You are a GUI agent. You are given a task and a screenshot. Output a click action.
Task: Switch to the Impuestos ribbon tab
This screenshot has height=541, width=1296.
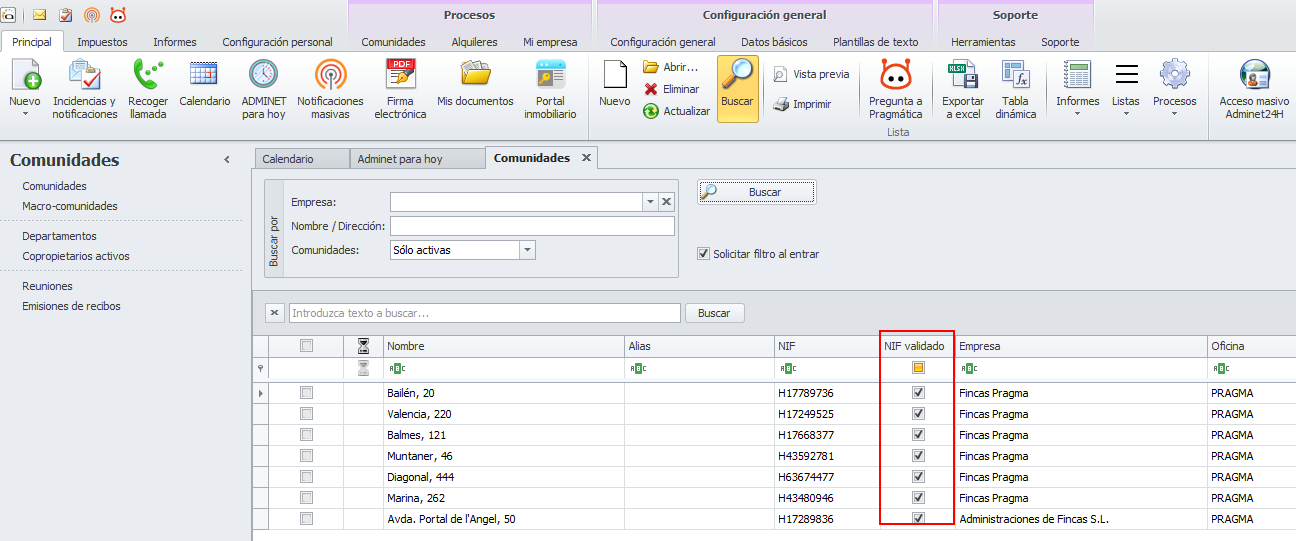101,42
